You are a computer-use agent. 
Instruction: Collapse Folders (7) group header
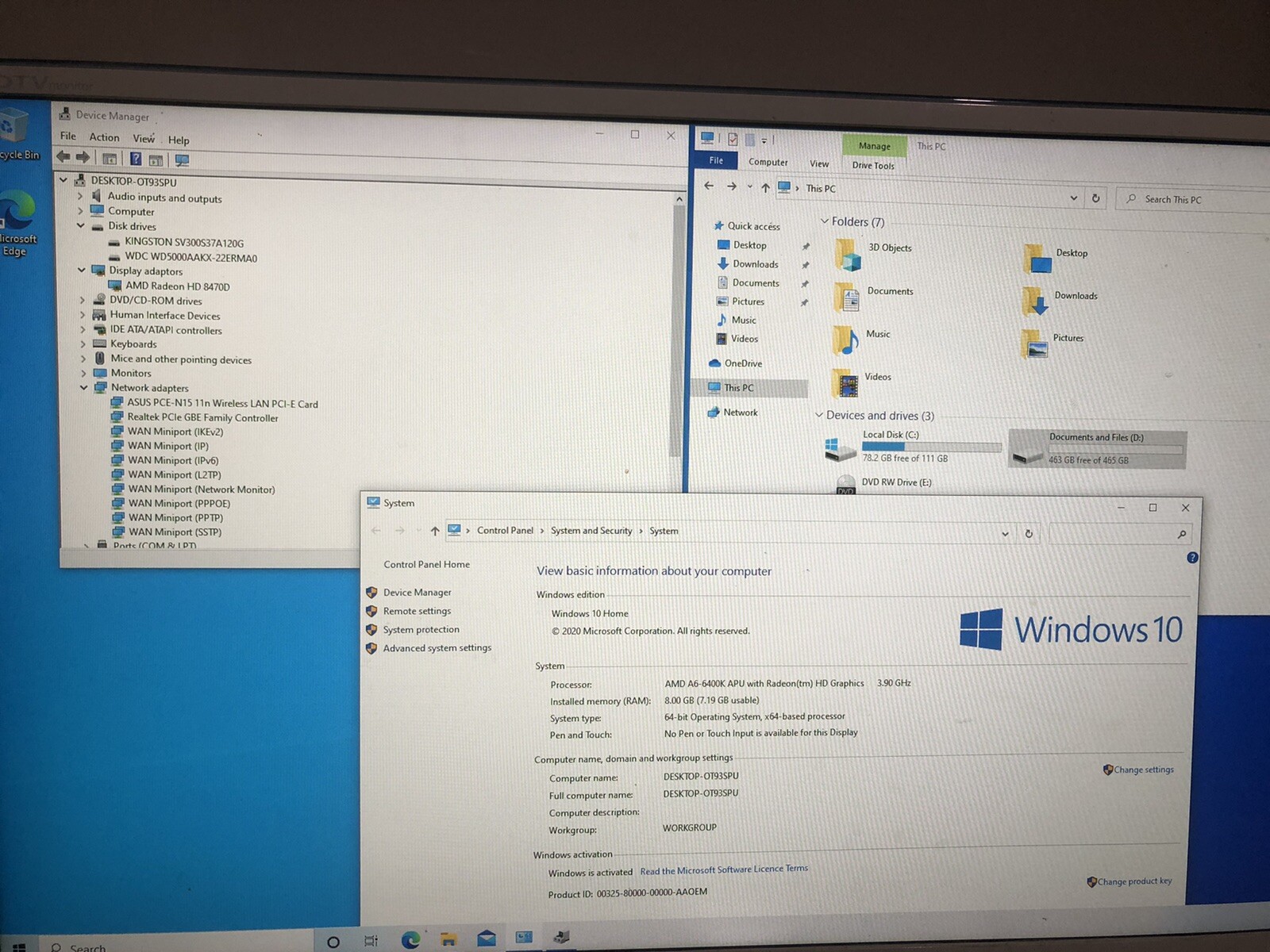point(825,221)
